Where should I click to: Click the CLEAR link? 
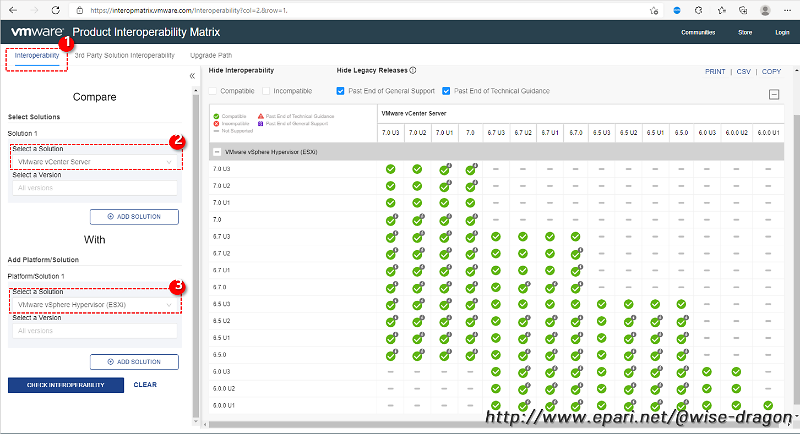(145, 385)
